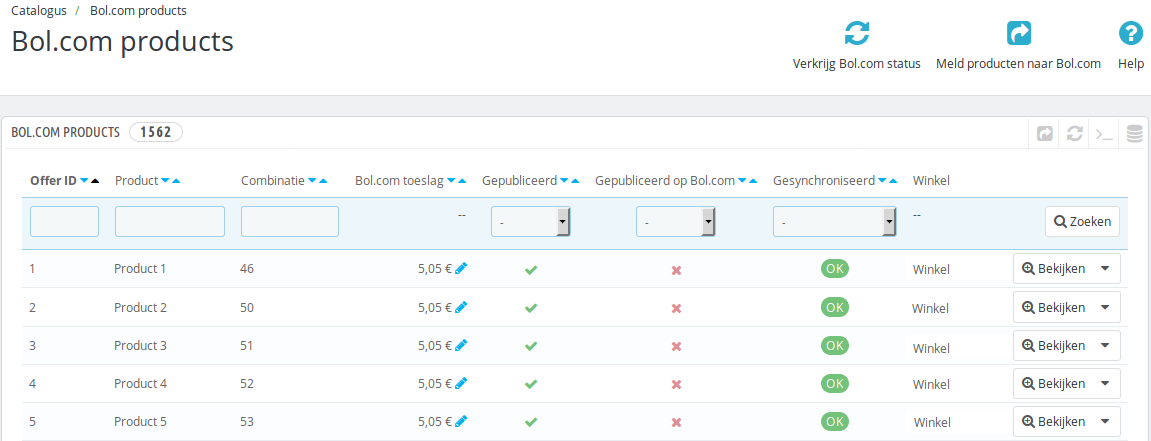The width and height of the screenshot is (1151, 441).
Task: Toggle Bol.com published cross for Product 1
Action: (x=676, y=270)
